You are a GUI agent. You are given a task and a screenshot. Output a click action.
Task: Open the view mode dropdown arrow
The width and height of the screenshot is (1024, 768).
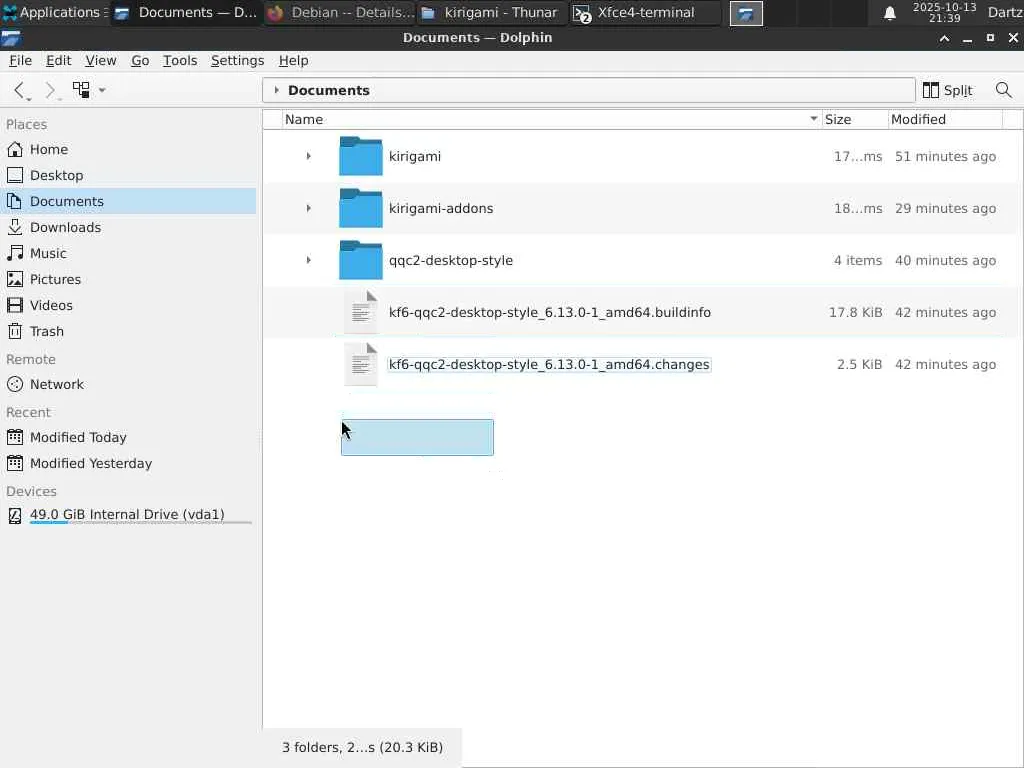[102, 90]
